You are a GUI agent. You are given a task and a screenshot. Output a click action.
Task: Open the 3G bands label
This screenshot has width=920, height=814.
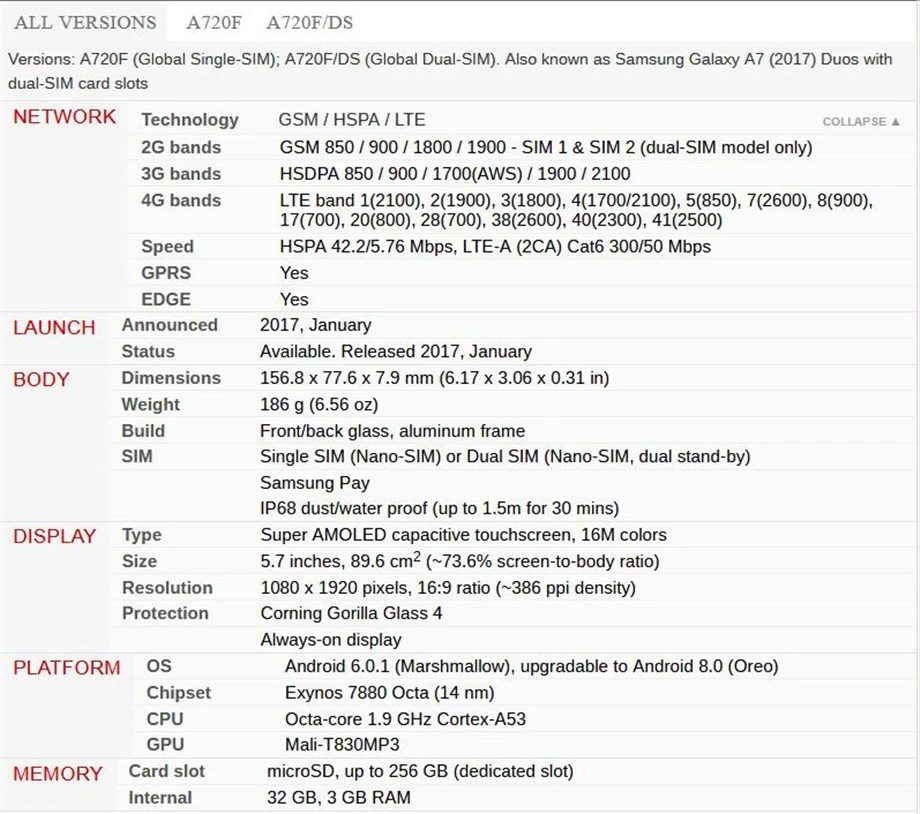pos(181,174)
